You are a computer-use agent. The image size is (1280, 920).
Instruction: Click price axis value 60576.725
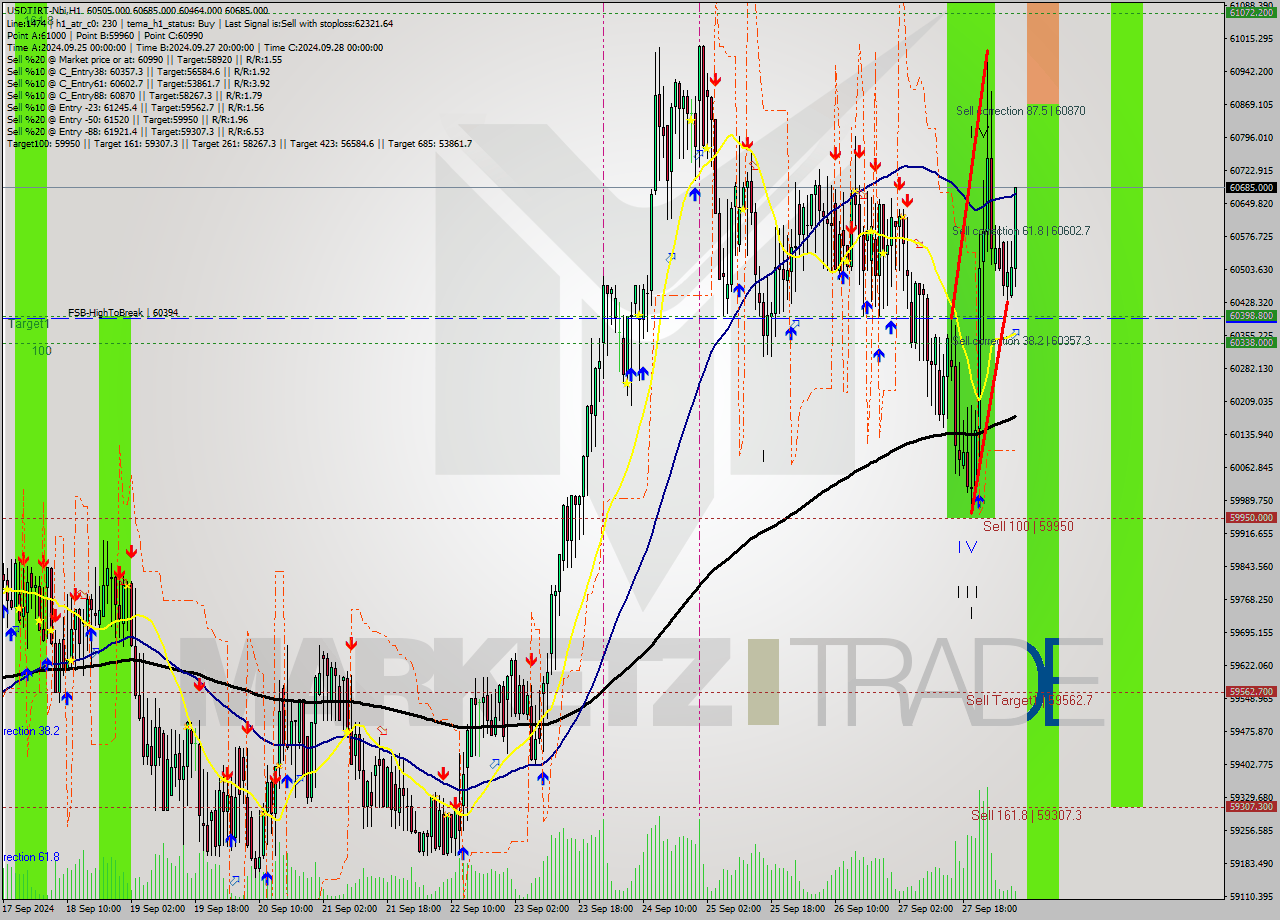[1251, 236]
